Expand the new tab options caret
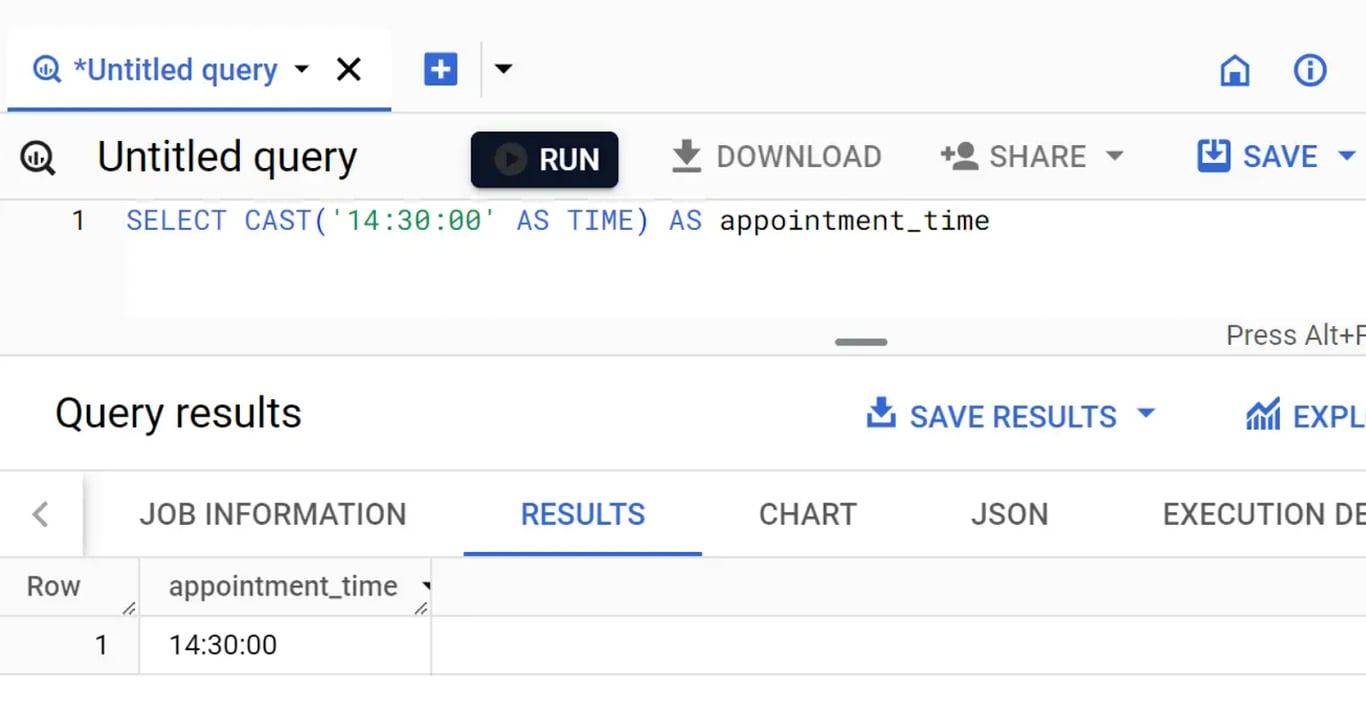The image size is (1366, 715). tap(503, 69)
